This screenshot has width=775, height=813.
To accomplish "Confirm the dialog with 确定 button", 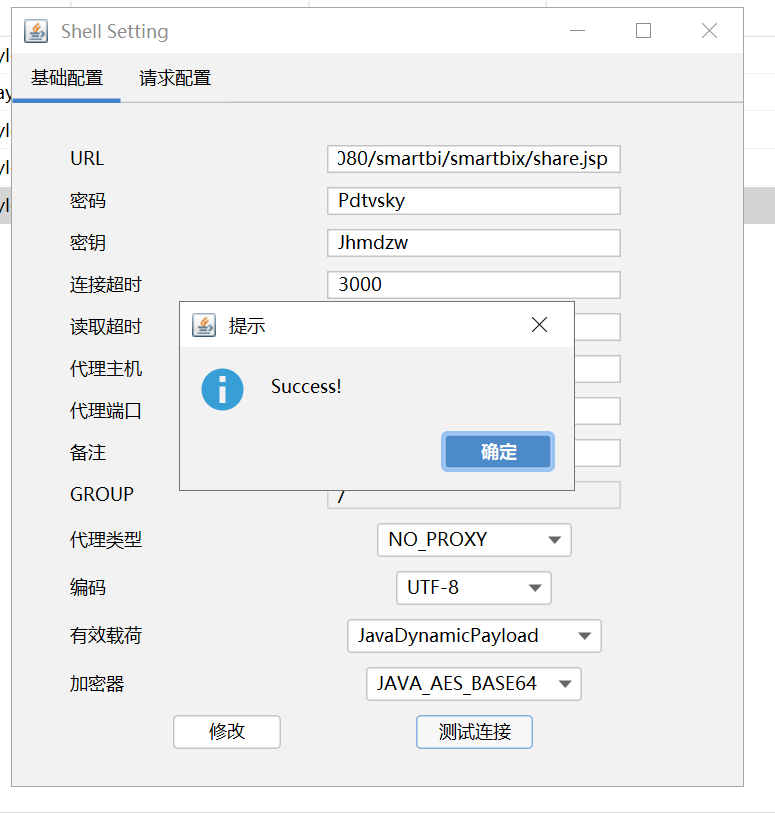I will (498, 452).
